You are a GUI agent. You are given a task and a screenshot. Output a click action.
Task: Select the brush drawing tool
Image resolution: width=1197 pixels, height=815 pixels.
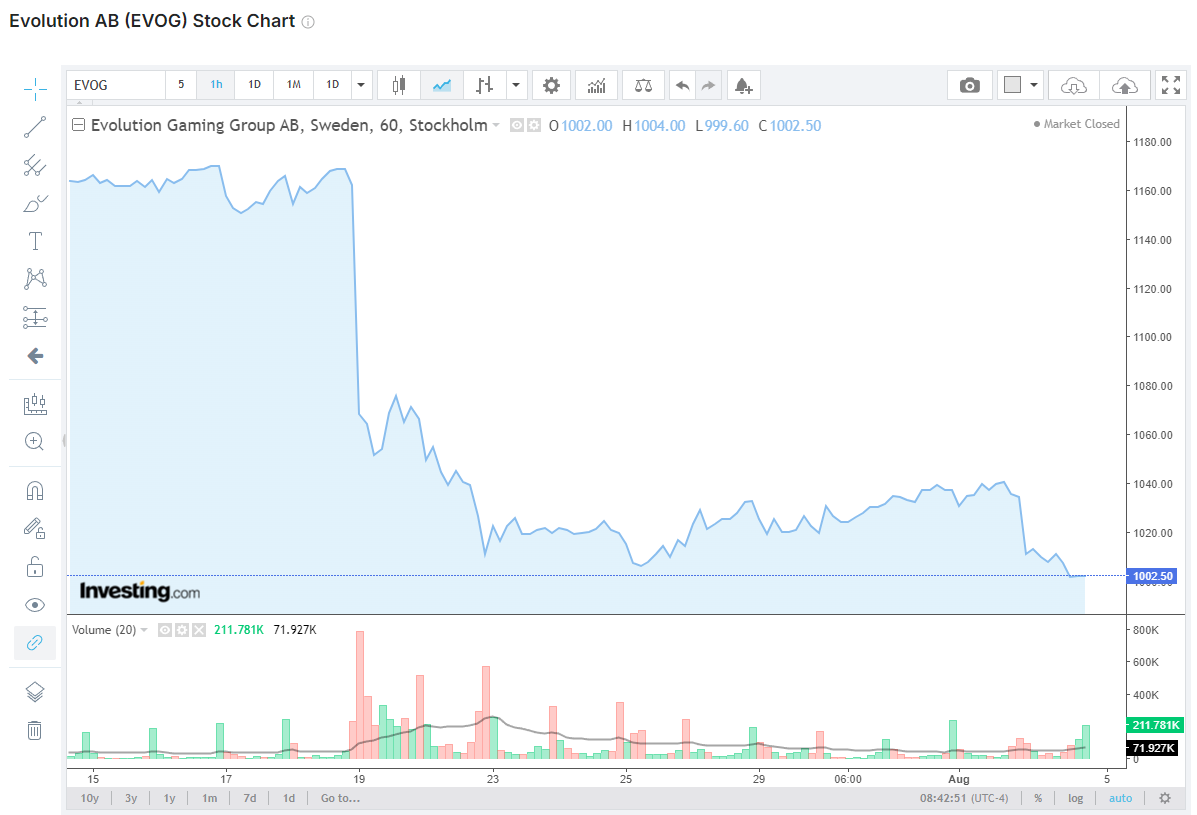pos(35,204)
